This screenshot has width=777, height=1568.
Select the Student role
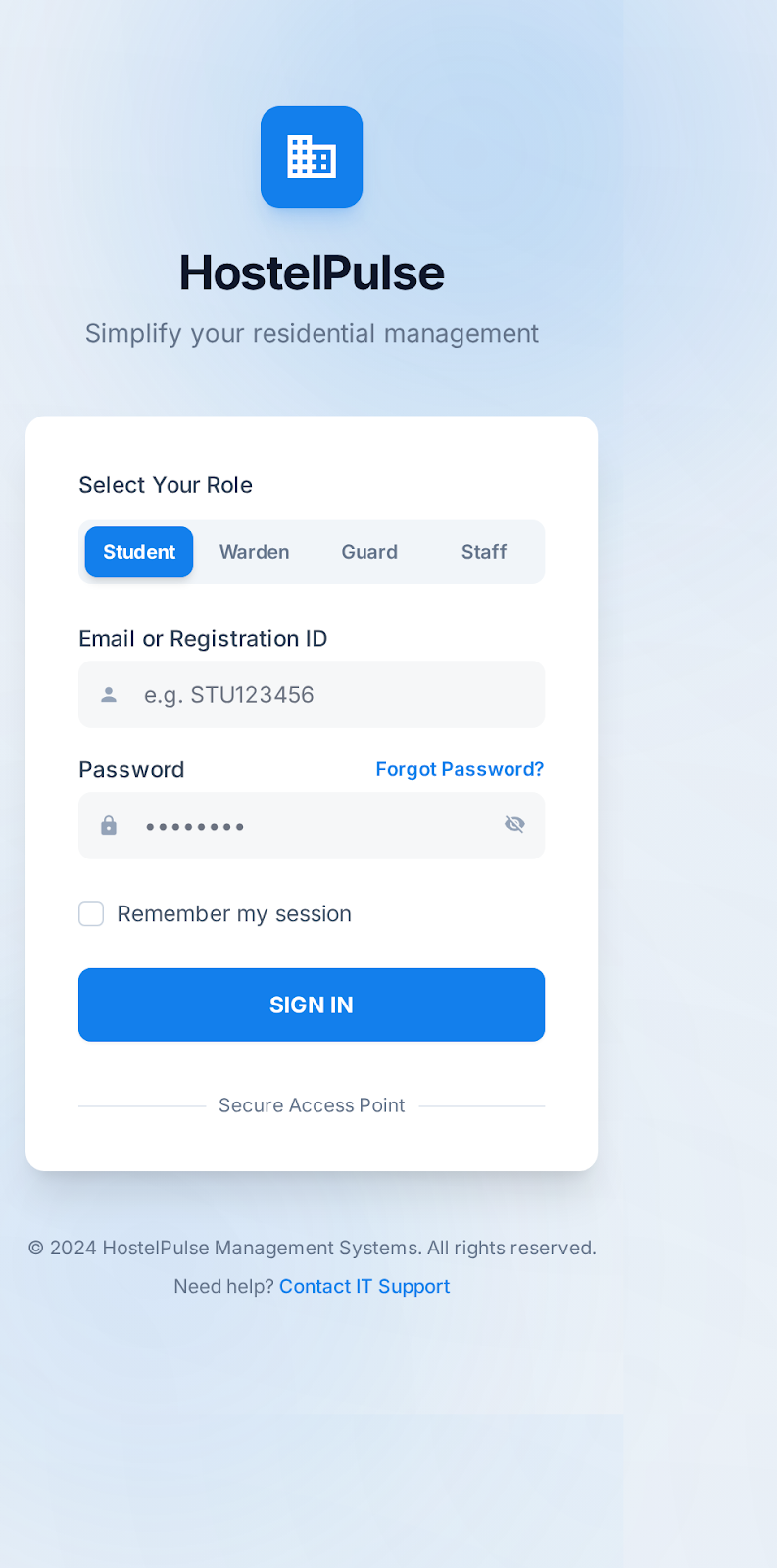coord(138,552)
